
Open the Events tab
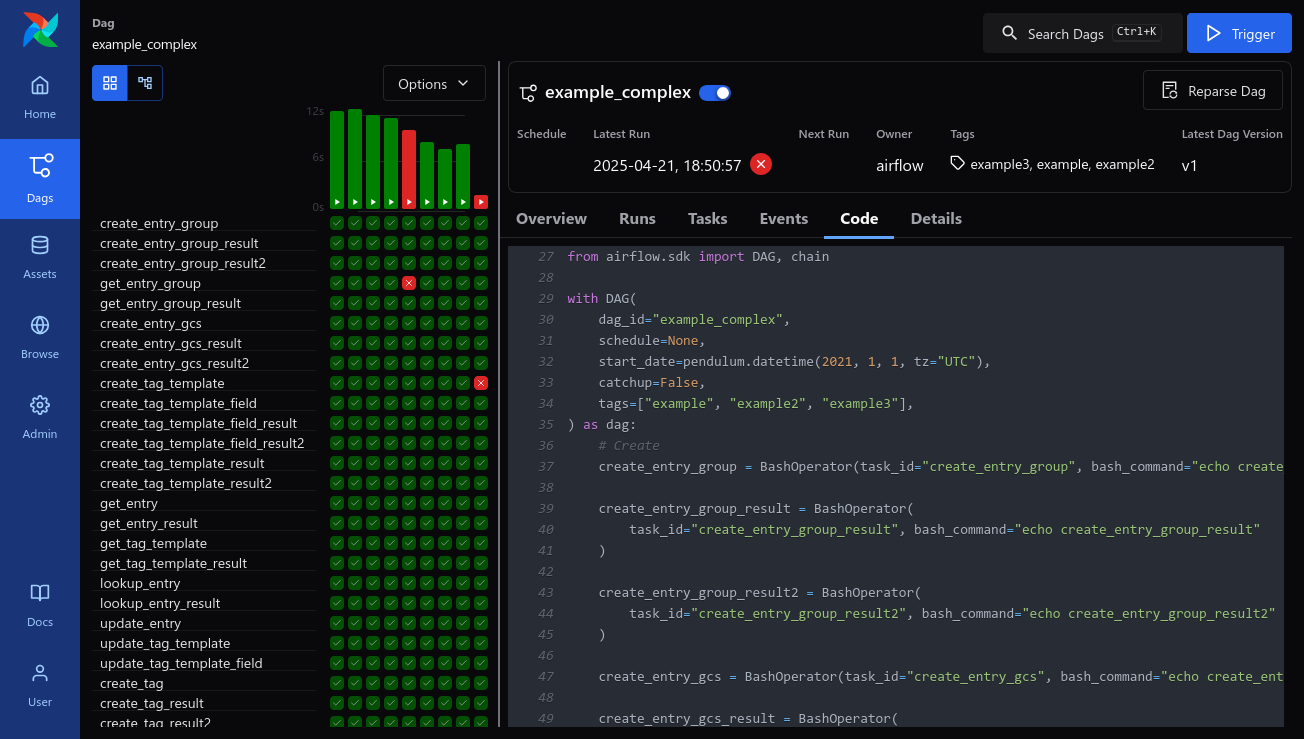[783, 218]
